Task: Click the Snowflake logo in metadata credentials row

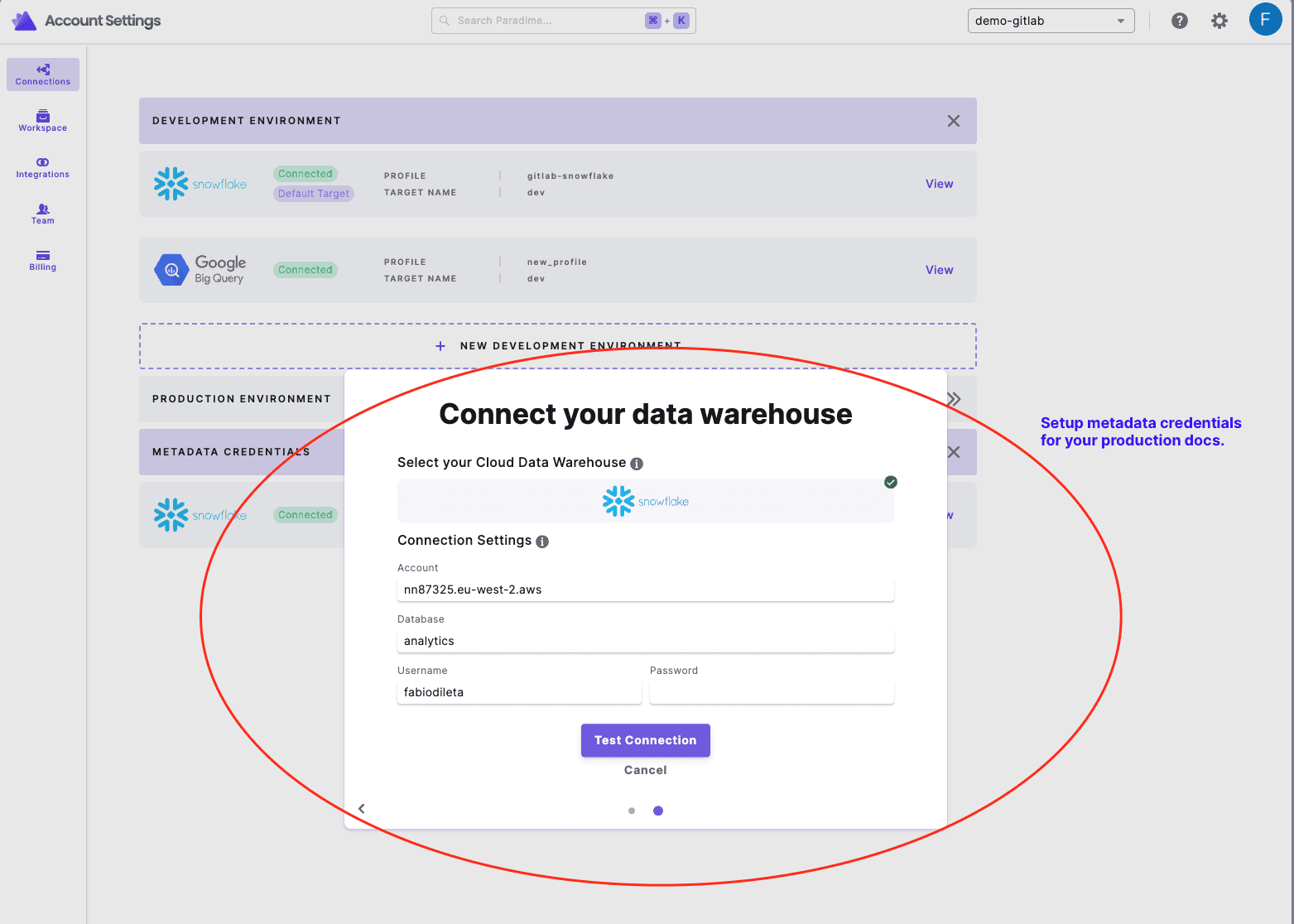Action: click(200, 515)
